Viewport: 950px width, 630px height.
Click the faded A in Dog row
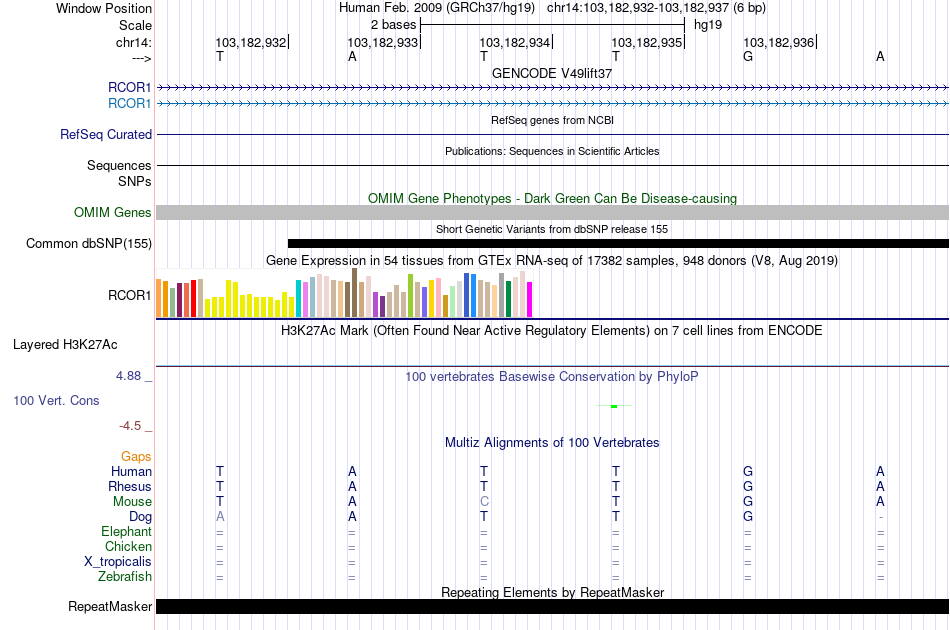[220, 516]
